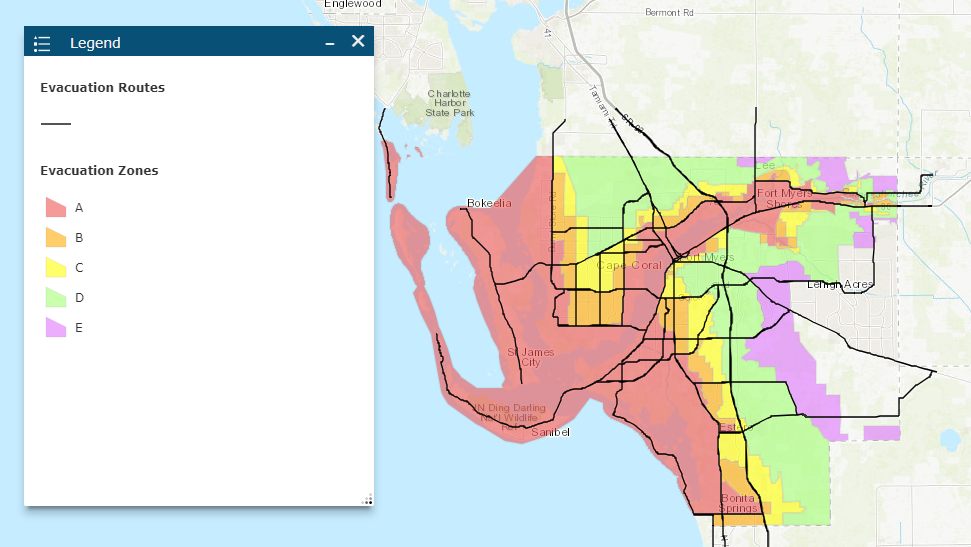
Task: Click the Evacuation Routes black line symbol
Action: coord(56,124)
